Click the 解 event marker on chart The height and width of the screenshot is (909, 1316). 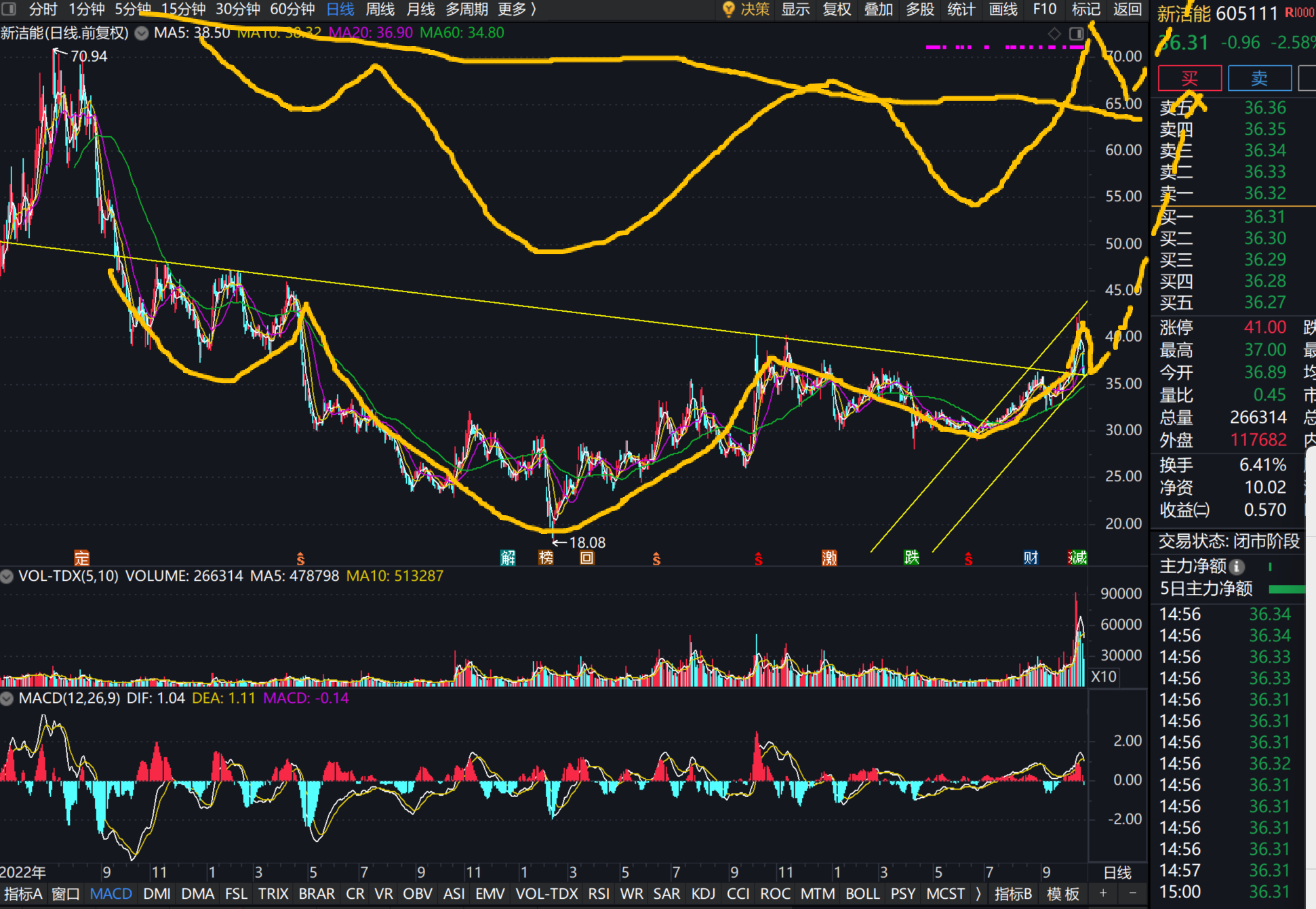pyautogui.click(x=508, y=558)
